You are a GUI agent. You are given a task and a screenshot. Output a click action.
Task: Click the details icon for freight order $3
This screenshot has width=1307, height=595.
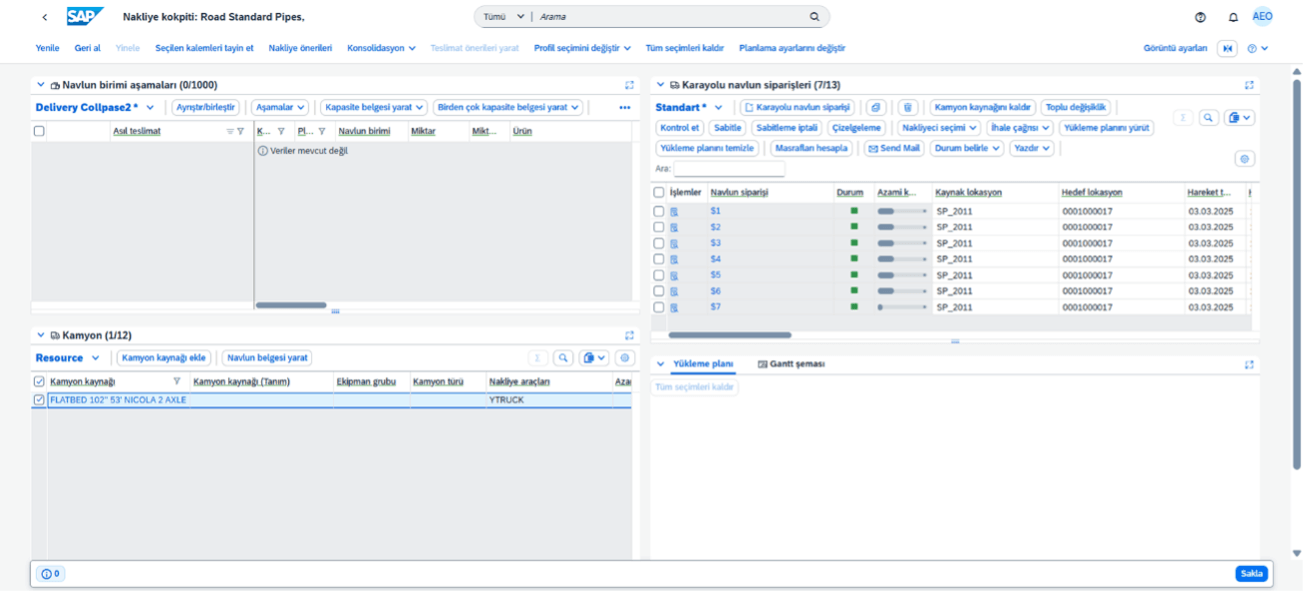coord(674,243)
